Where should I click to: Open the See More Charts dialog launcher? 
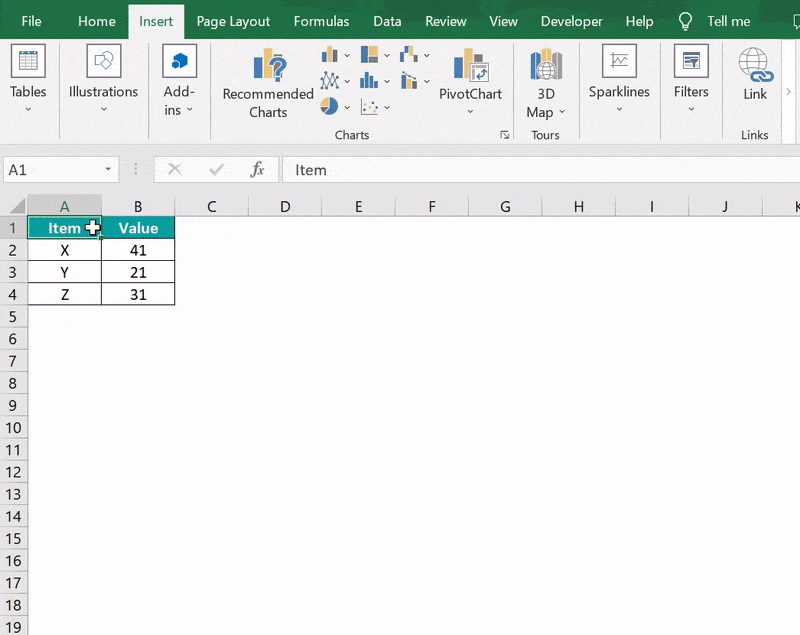[505, 133]
